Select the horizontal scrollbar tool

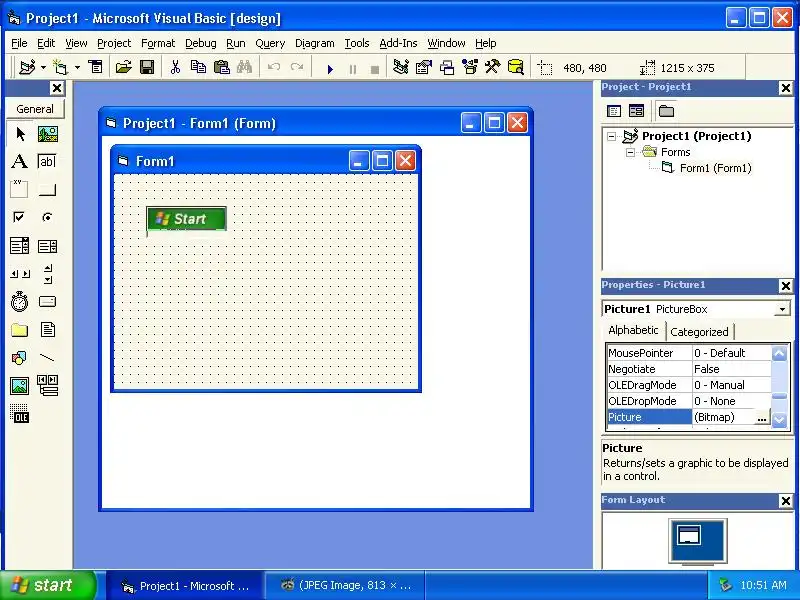(20, 274)
